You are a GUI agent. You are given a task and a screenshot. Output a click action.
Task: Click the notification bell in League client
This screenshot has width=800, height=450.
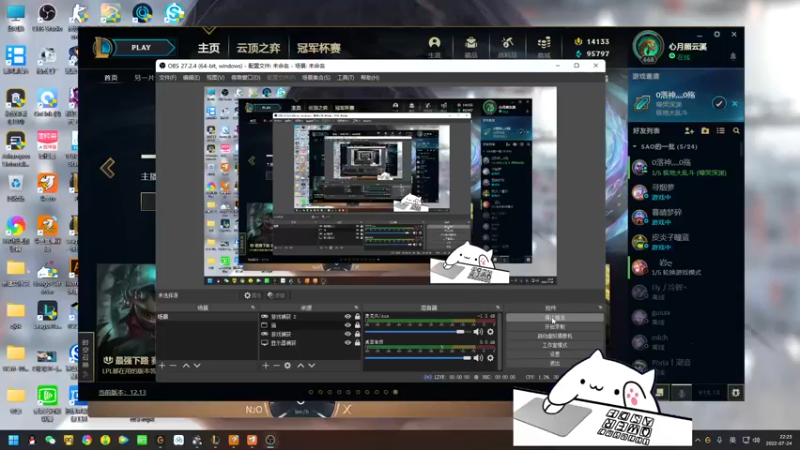(733, 56)
